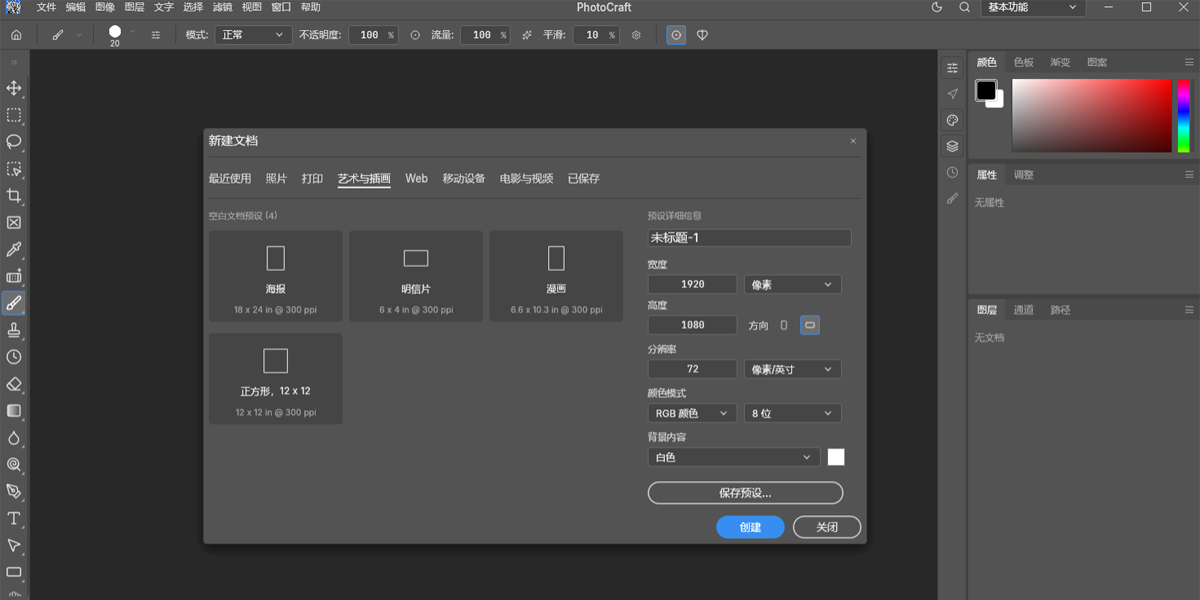Select the Type tool
The height and width of the screenshot is (600, 1200).
pyautogui.click(x=14, y=518)
